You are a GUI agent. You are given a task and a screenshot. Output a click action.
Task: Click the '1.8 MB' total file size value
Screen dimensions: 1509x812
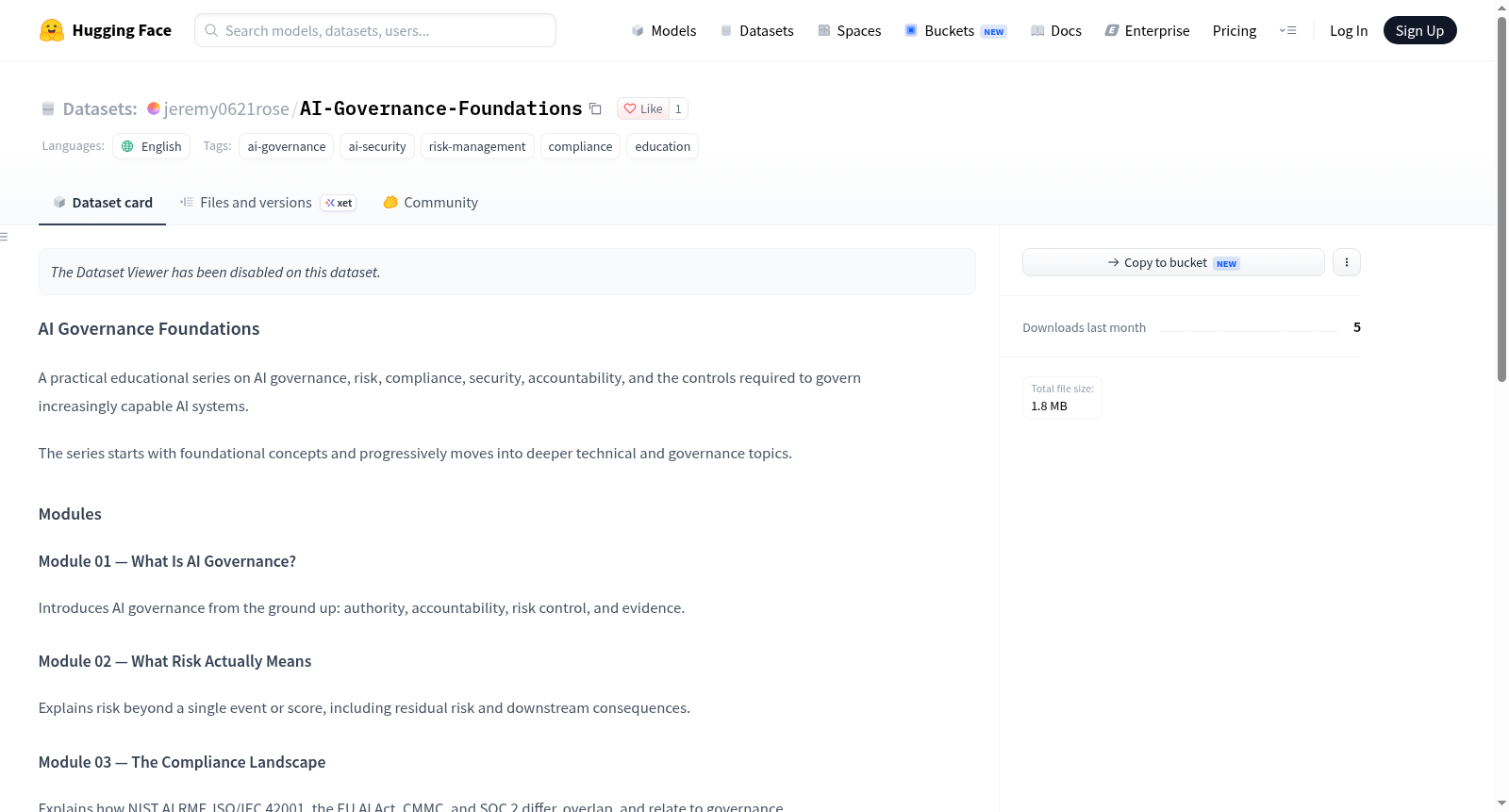tap(1049, 406)
